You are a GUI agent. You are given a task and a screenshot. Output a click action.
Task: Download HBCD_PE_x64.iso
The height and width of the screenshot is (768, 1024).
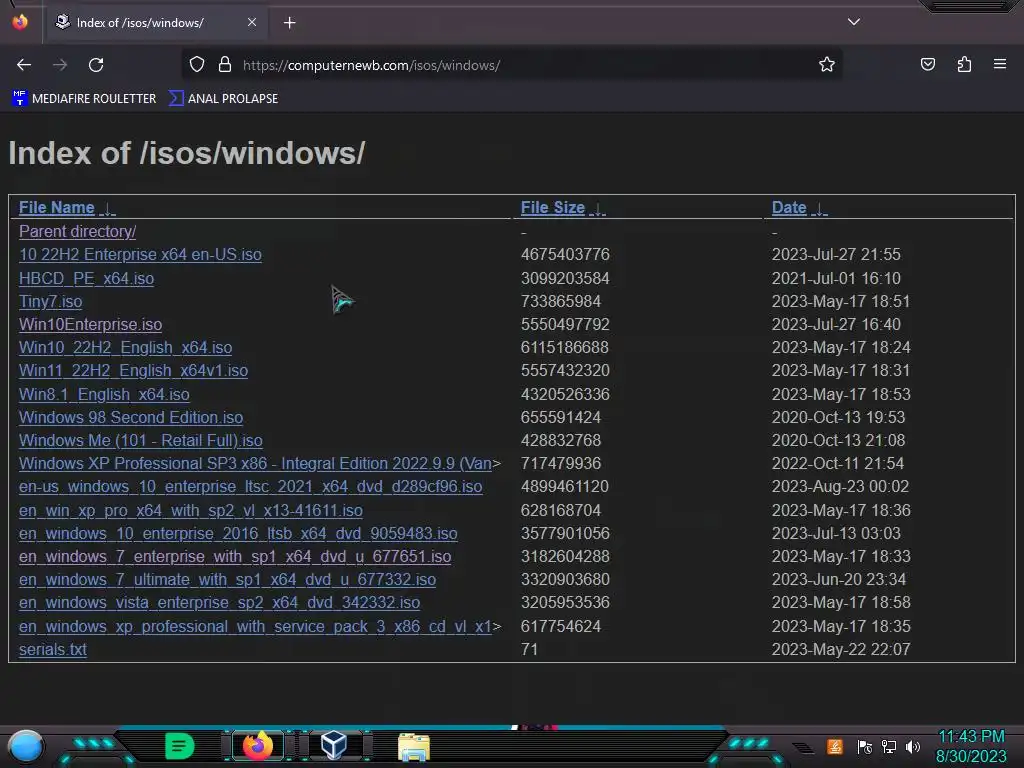[86, 279]
